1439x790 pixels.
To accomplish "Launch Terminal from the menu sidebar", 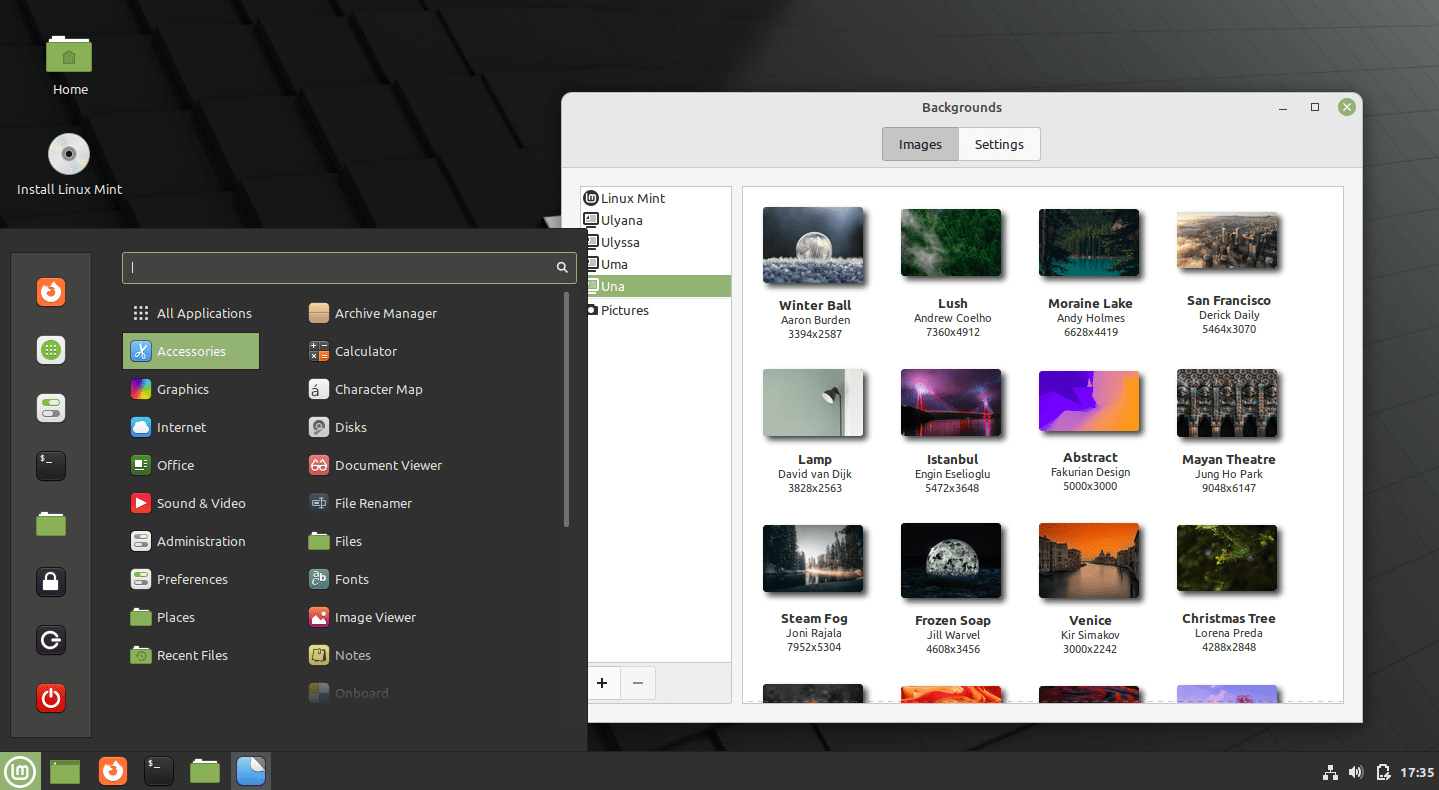I will (x=51, y=465).
